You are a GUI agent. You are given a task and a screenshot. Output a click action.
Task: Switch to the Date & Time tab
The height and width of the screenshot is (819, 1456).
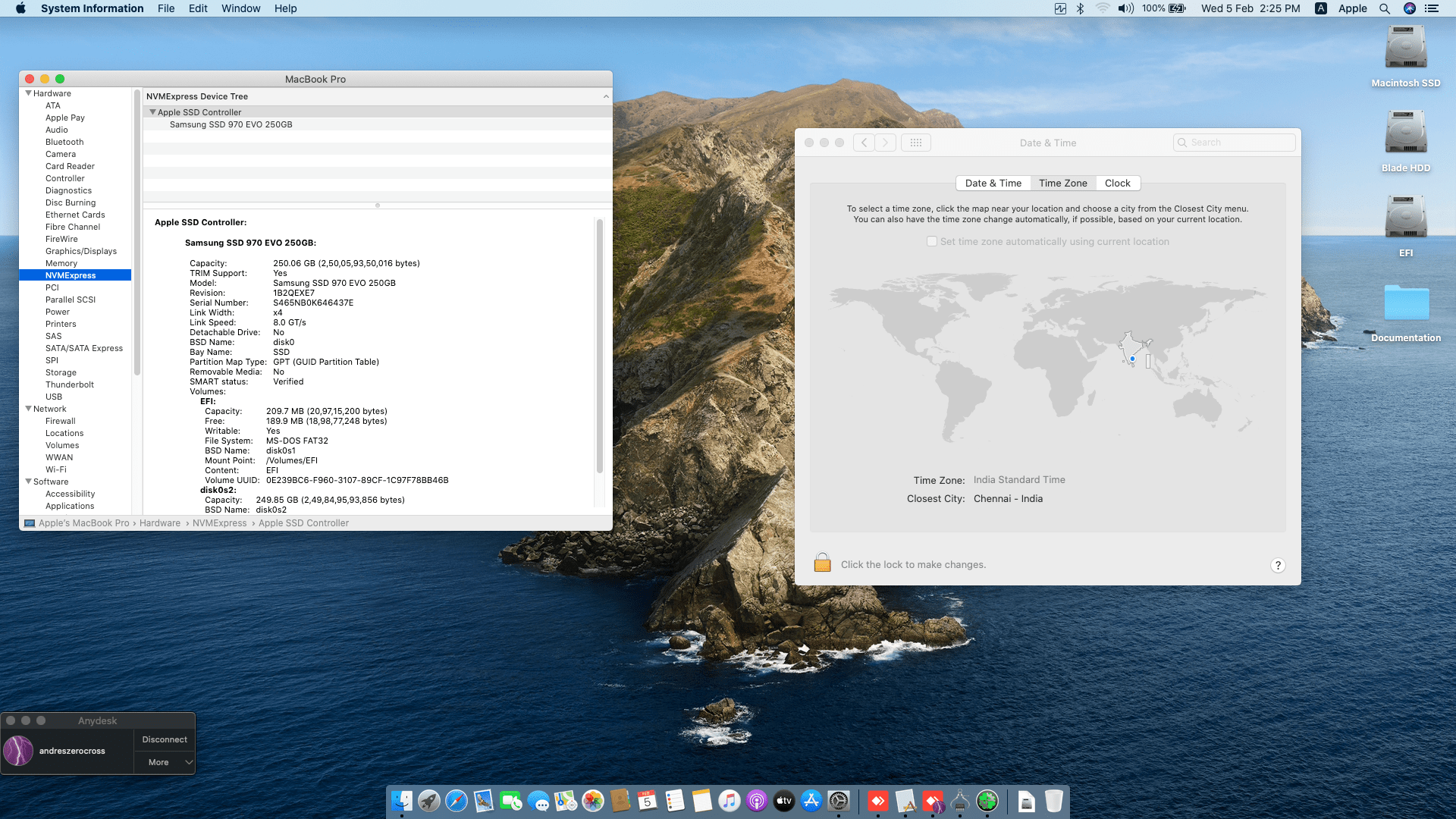(993, 183)
